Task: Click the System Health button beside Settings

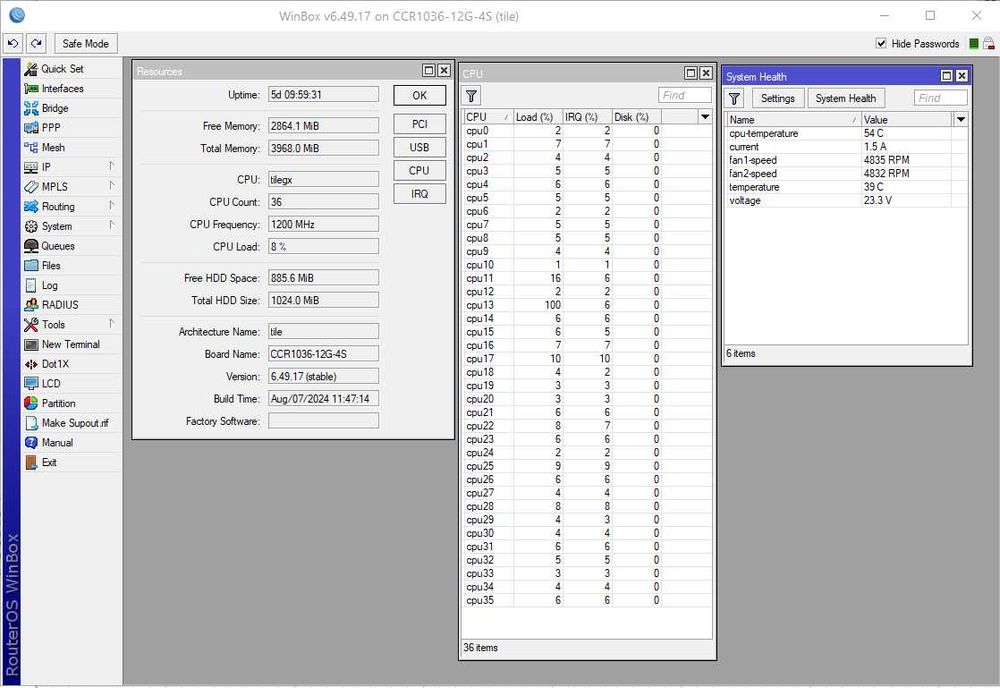Action: [x=846, y=98]
